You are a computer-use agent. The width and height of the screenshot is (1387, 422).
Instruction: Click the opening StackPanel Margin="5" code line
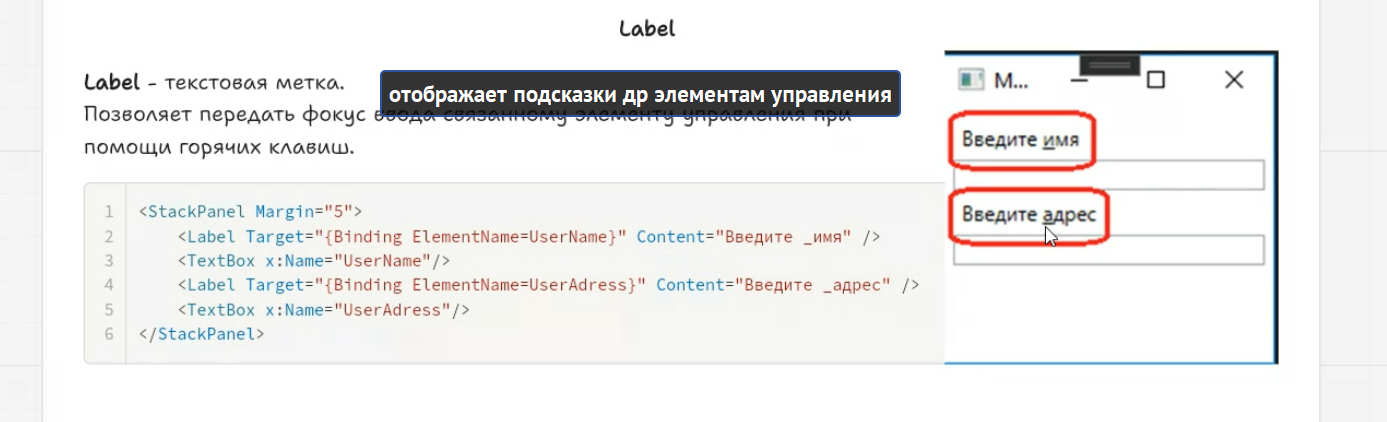pos(250,212)
